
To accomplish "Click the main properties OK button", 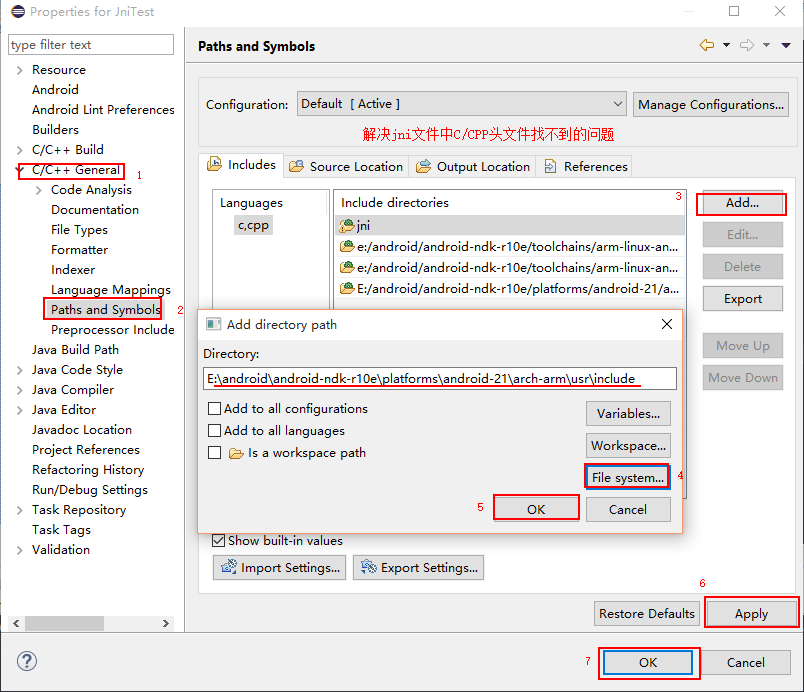I will (648, 662).
